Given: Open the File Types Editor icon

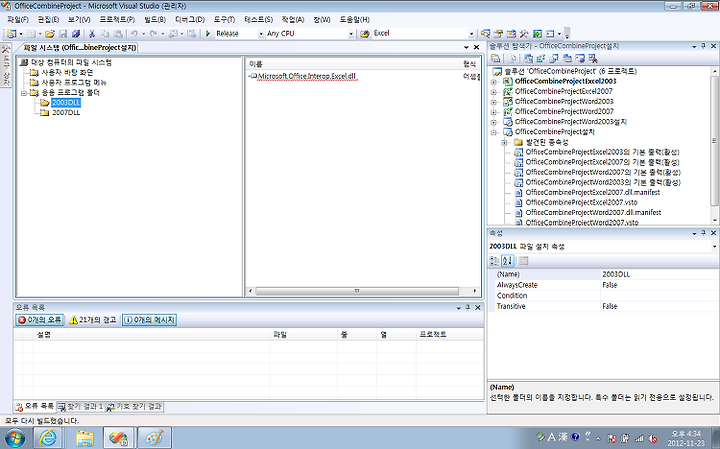Looking at the screenshot, I should pos(554,58).
